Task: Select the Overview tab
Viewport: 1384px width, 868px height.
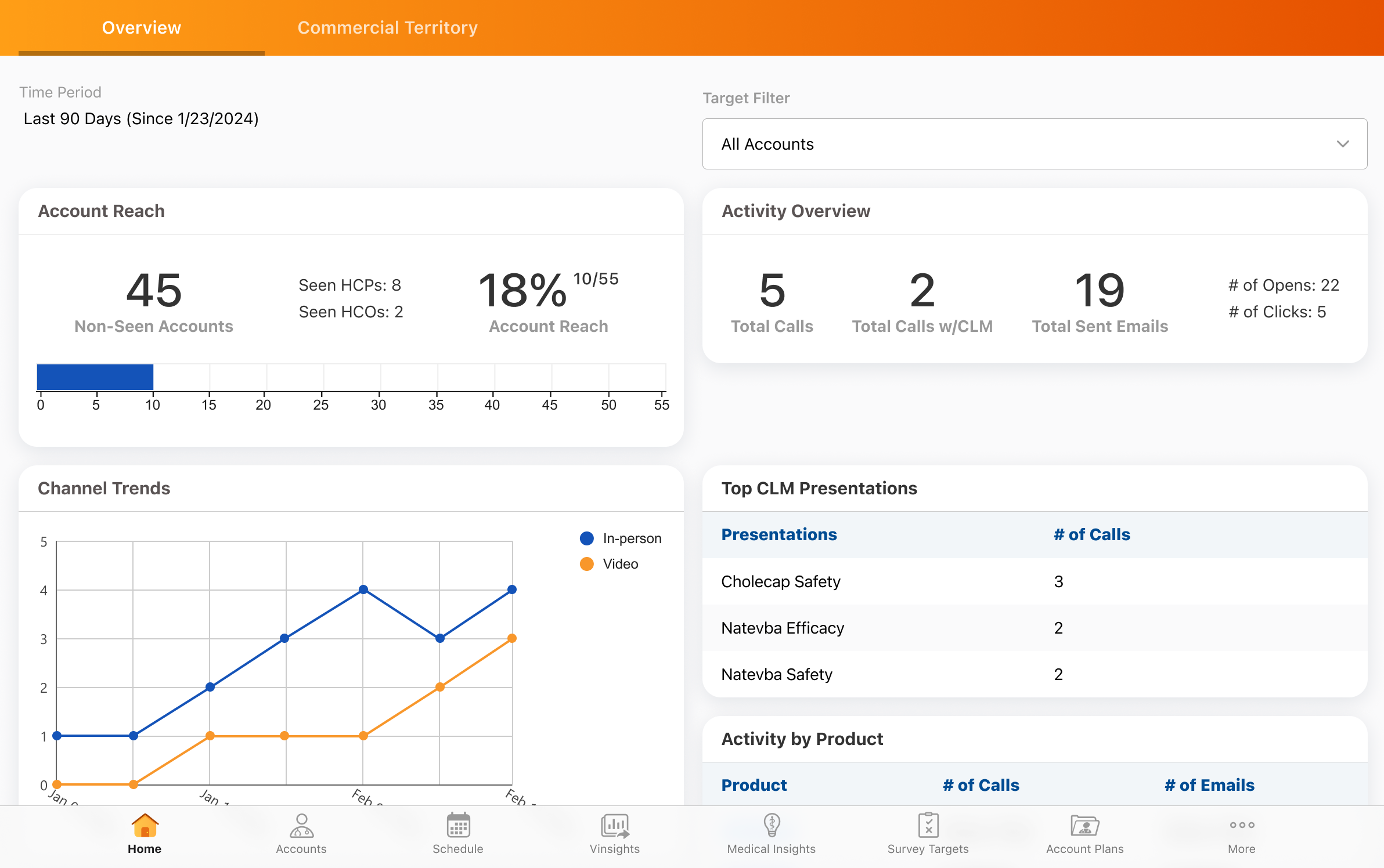Action: tap(141, 27)
